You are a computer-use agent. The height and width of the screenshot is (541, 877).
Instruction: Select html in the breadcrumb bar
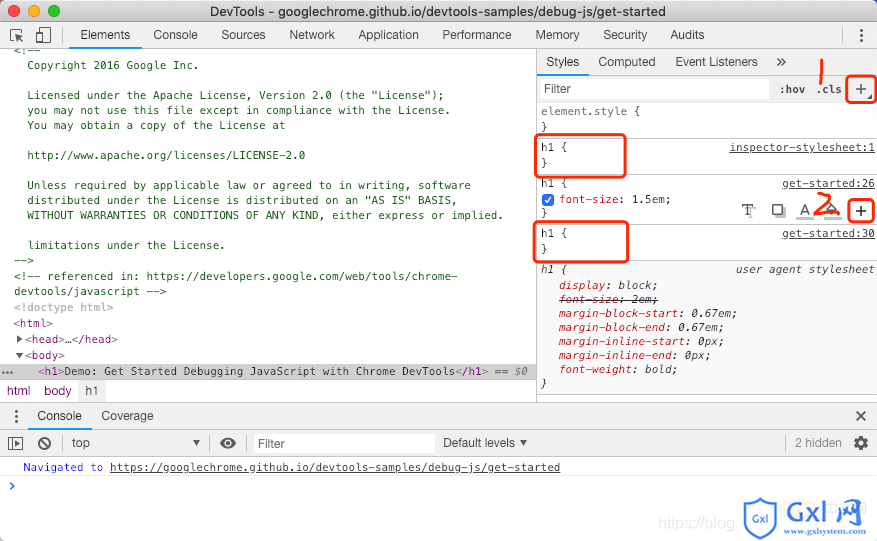(18, 391)
